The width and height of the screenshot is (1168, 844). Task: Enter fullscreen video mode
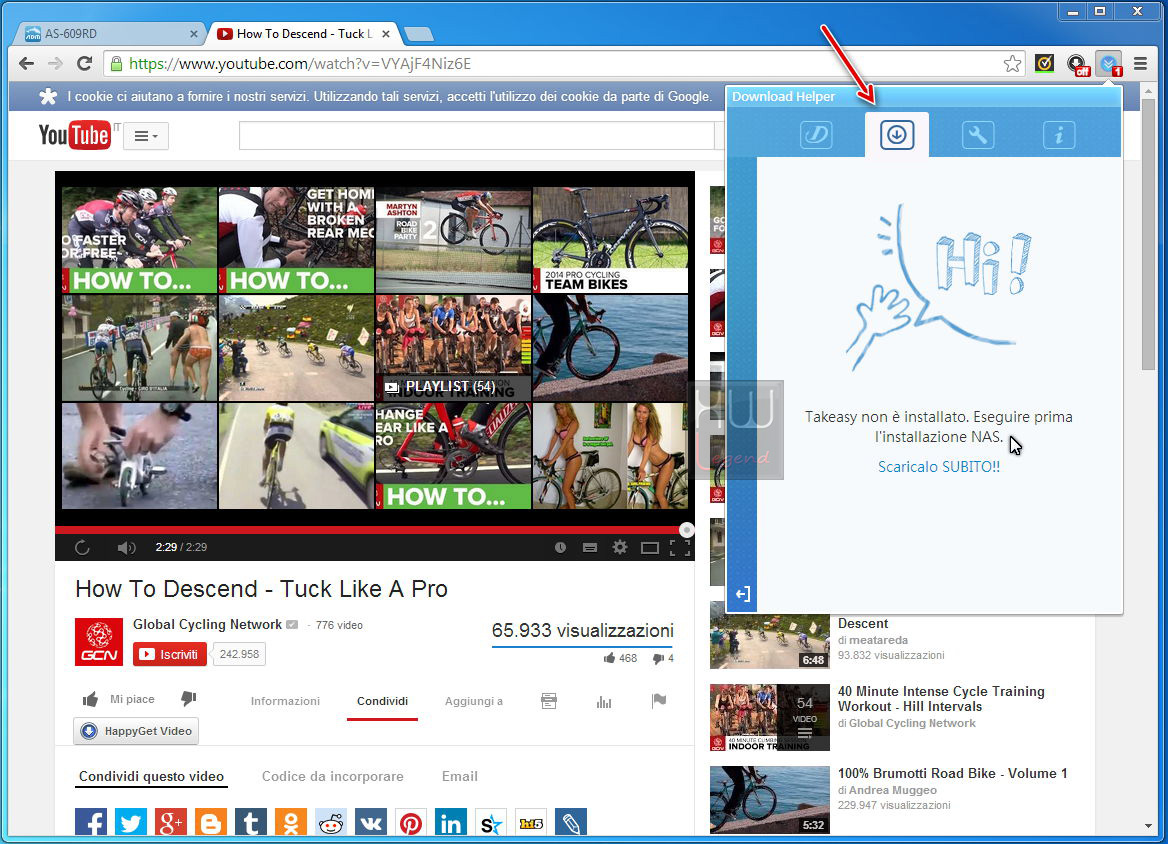point(679,548)
